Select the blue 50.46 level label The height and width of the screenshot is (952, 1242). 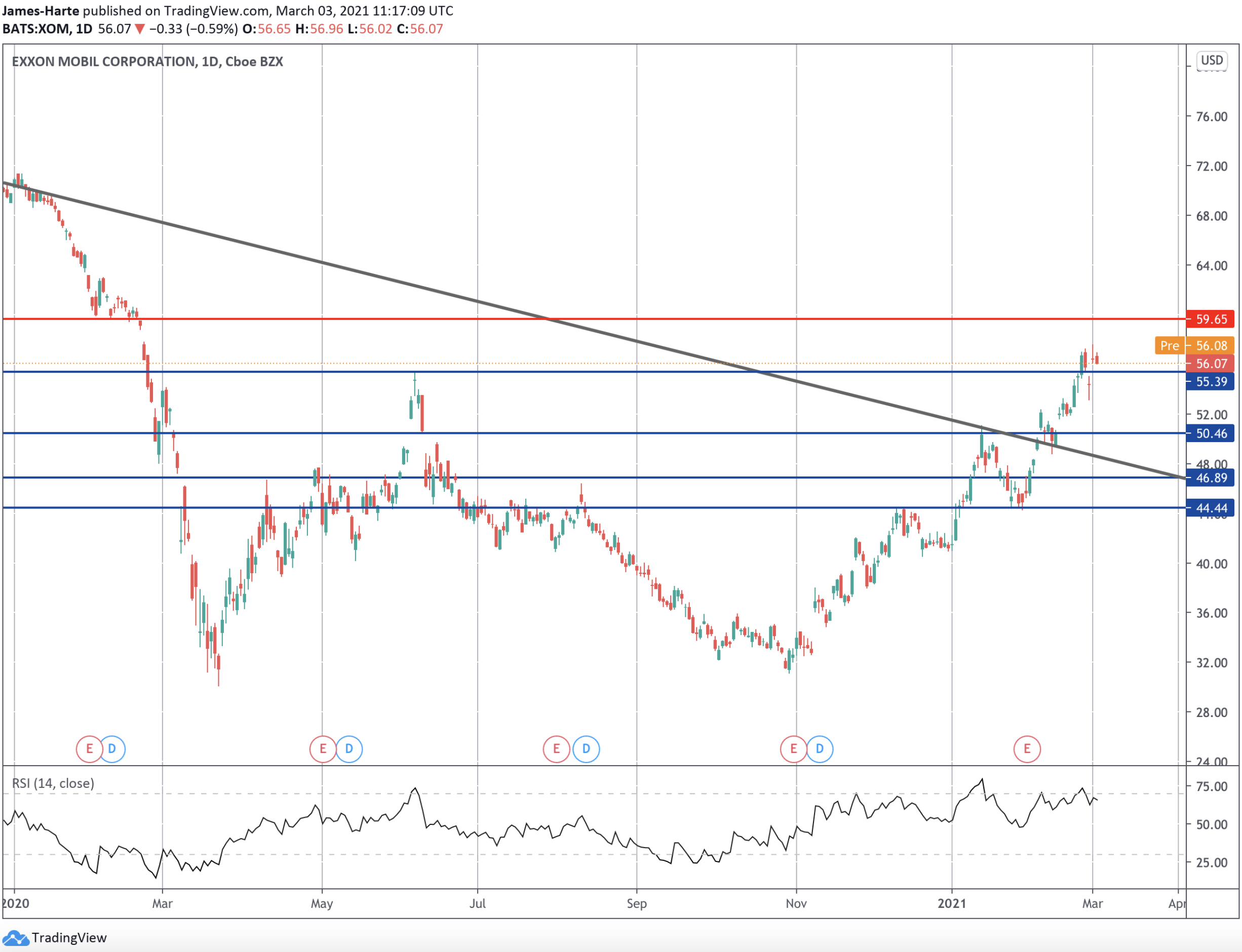(1211, 433)
